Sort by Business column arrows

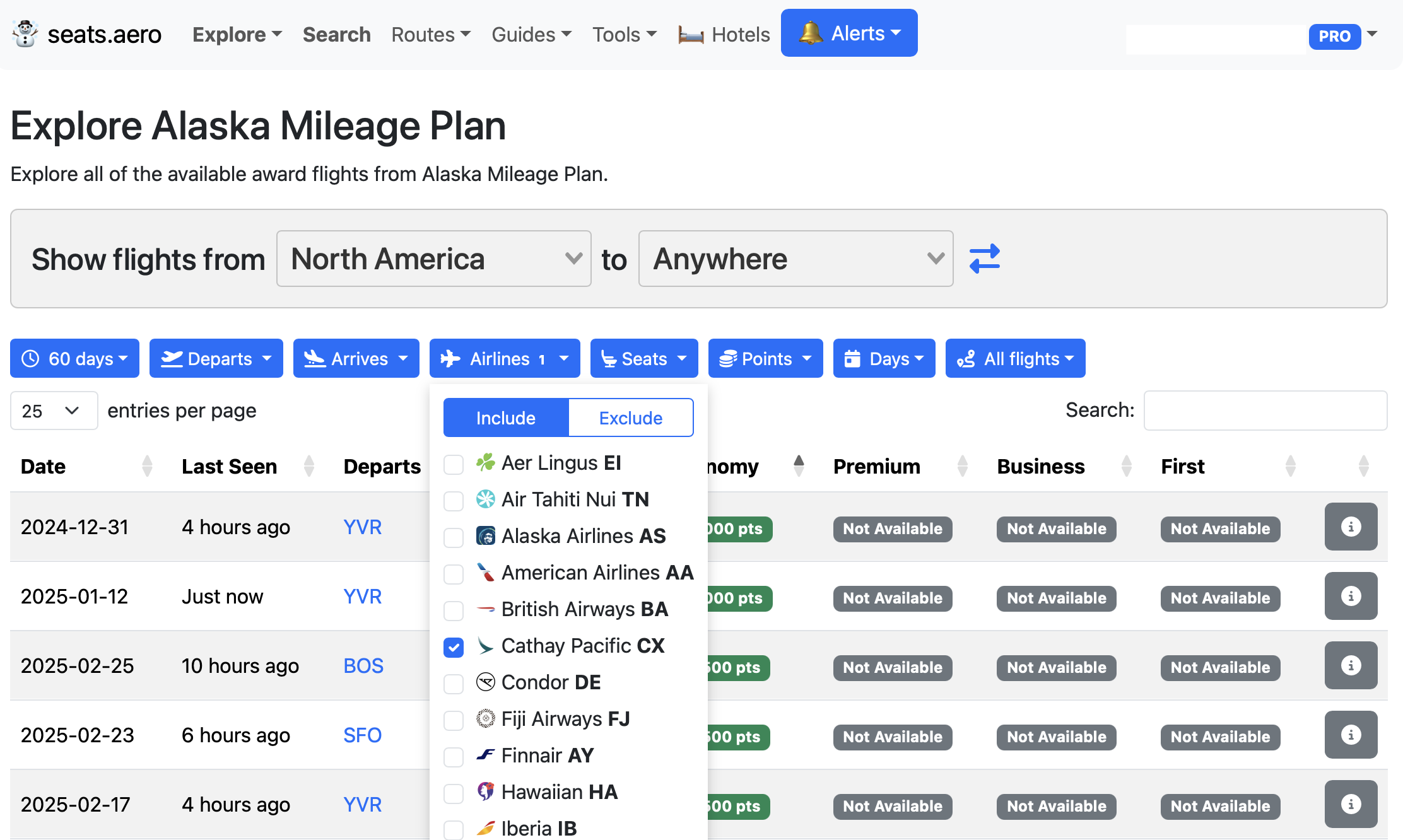(1126, 466)
